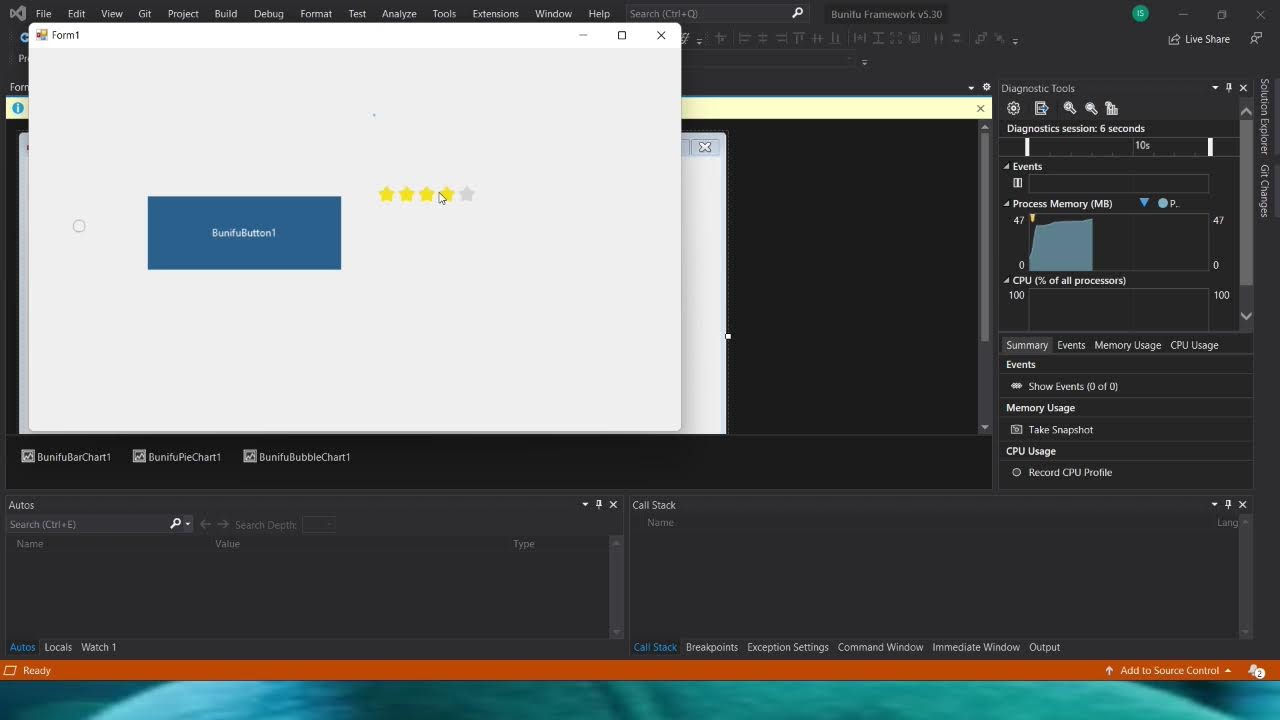The width and height of the screenshot is (1280, 720).
Task: Click the info icon on the yellow notification bar
Action: 17,108
